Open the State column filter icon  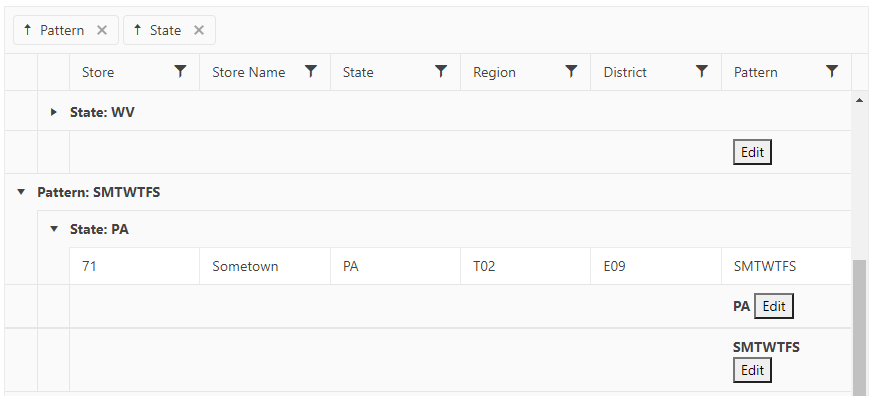pos(441,71)
